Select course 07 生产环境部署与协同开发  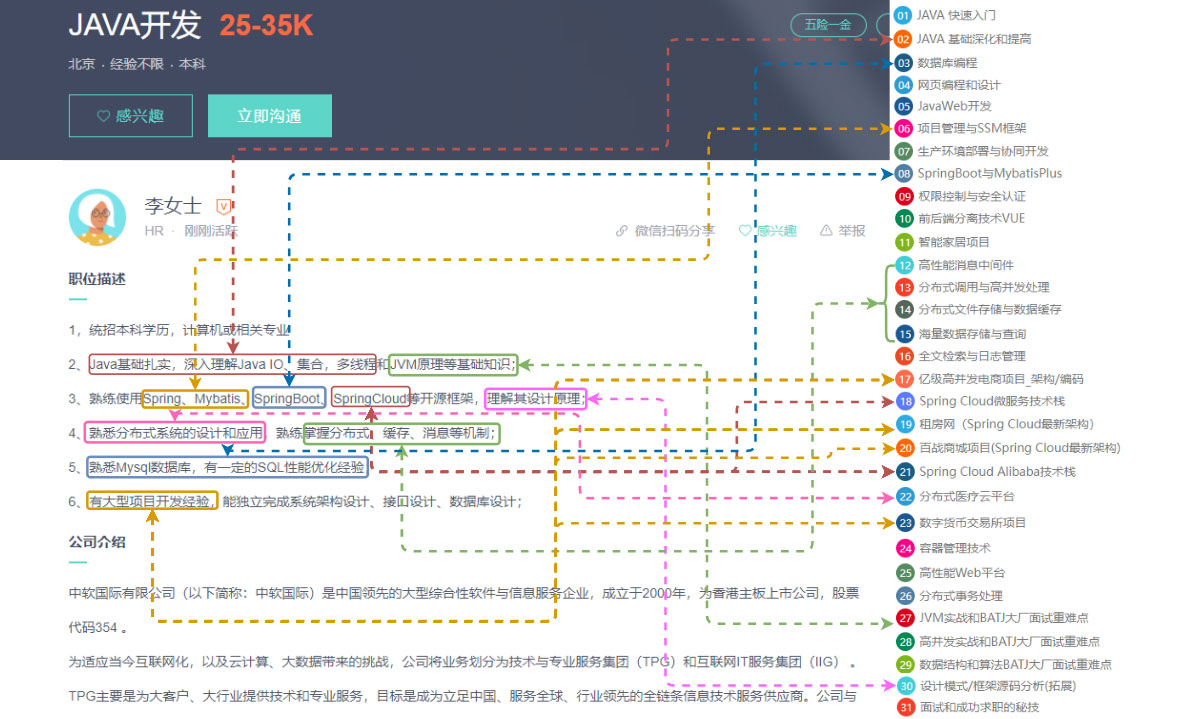click(972, 151)
